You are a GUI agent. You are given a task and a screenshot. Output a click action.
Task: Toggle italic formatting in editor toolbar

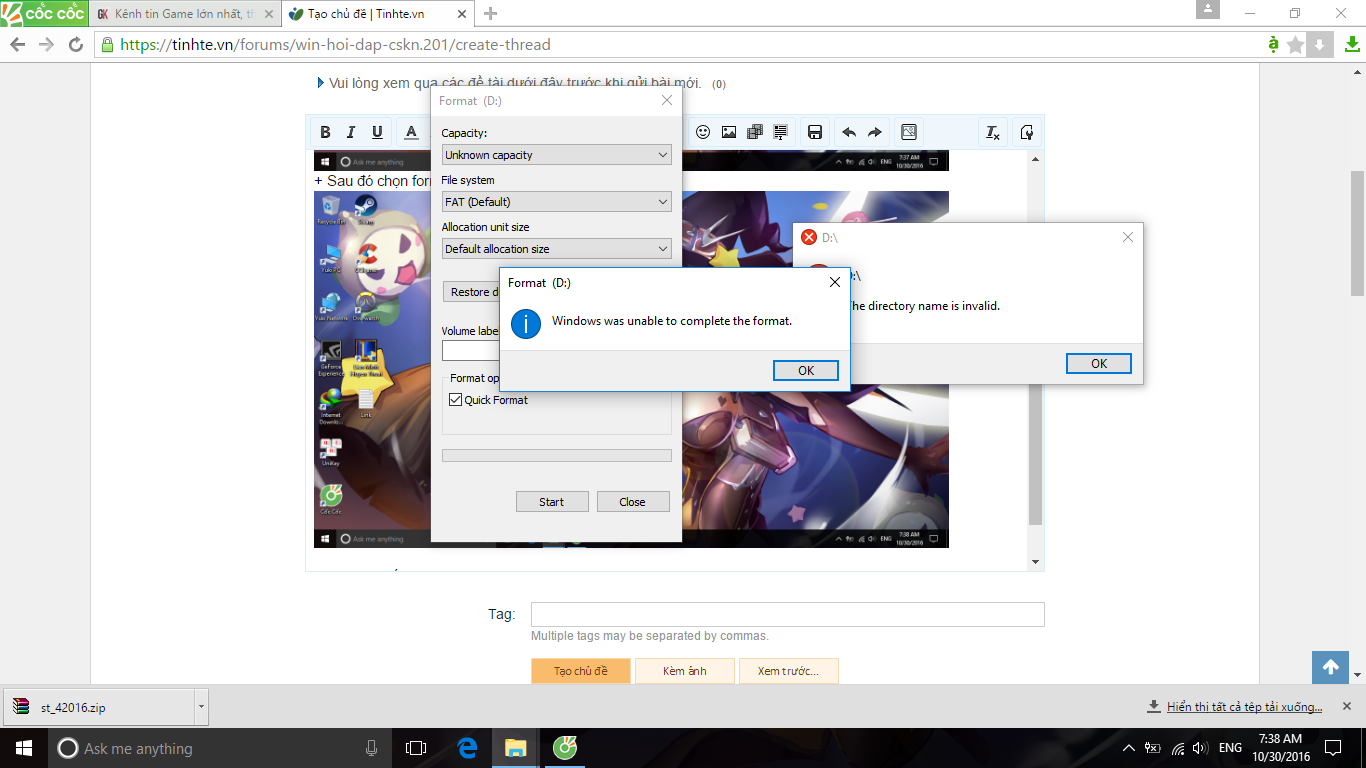351,132
